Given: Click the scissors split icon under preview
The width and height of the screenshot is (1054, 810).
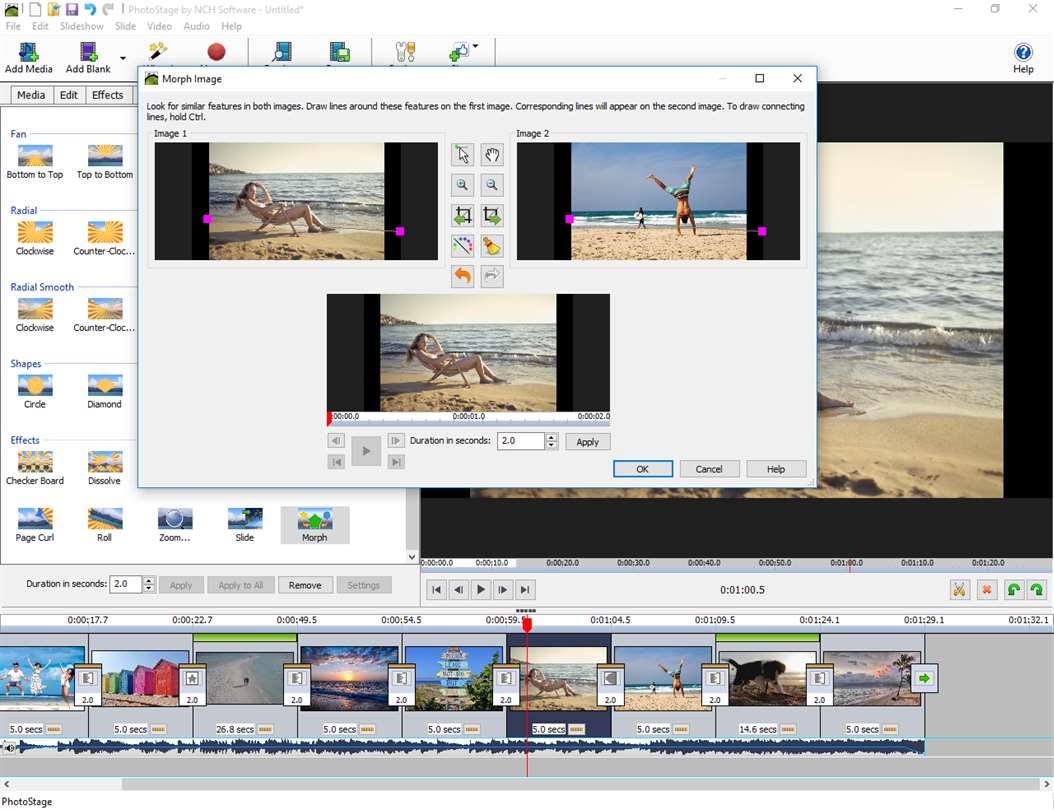Looking at the screenshot, I should [x=959, y=590].
